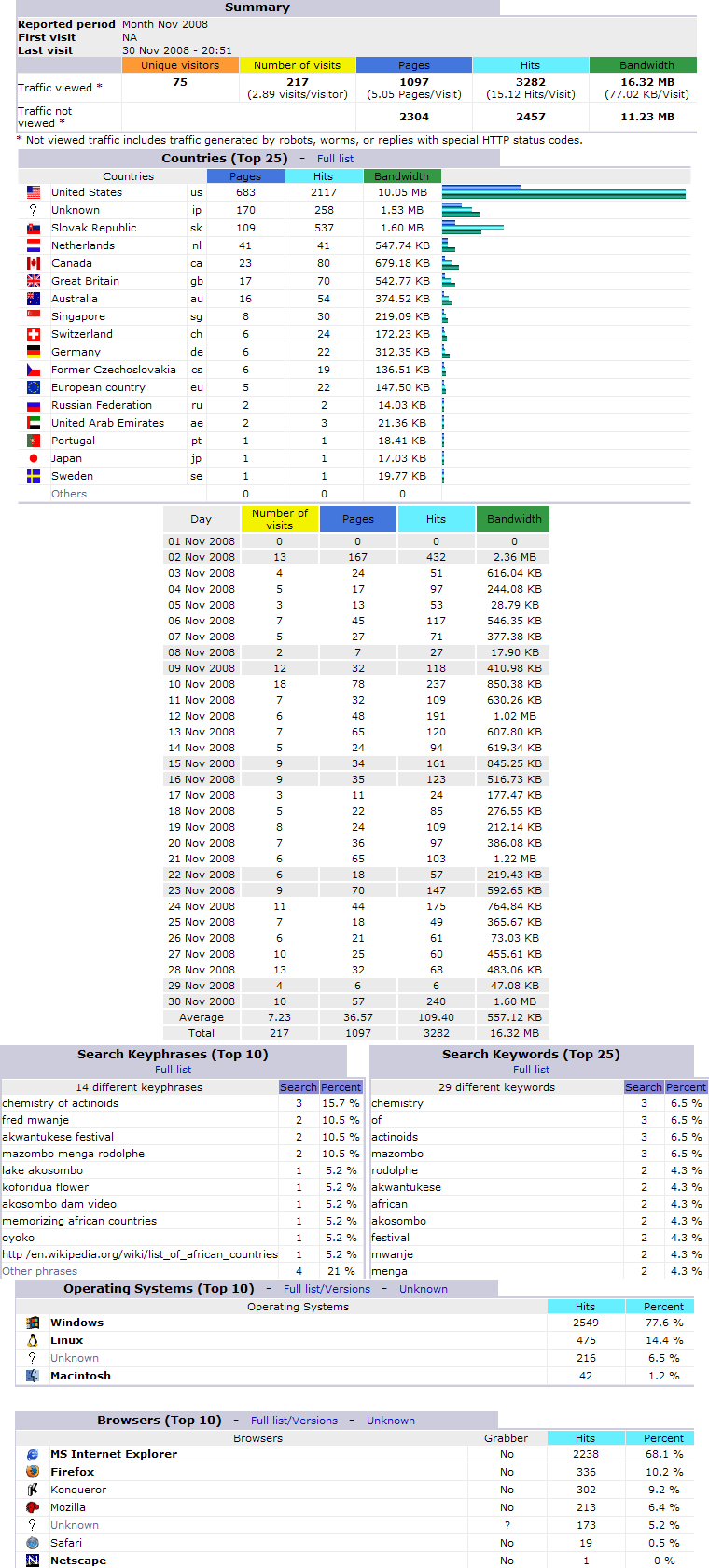This screenshot has height=1568, width=709.
Task: Click the Slovak Republic flag icon
Action: click(x=34, y=228)
